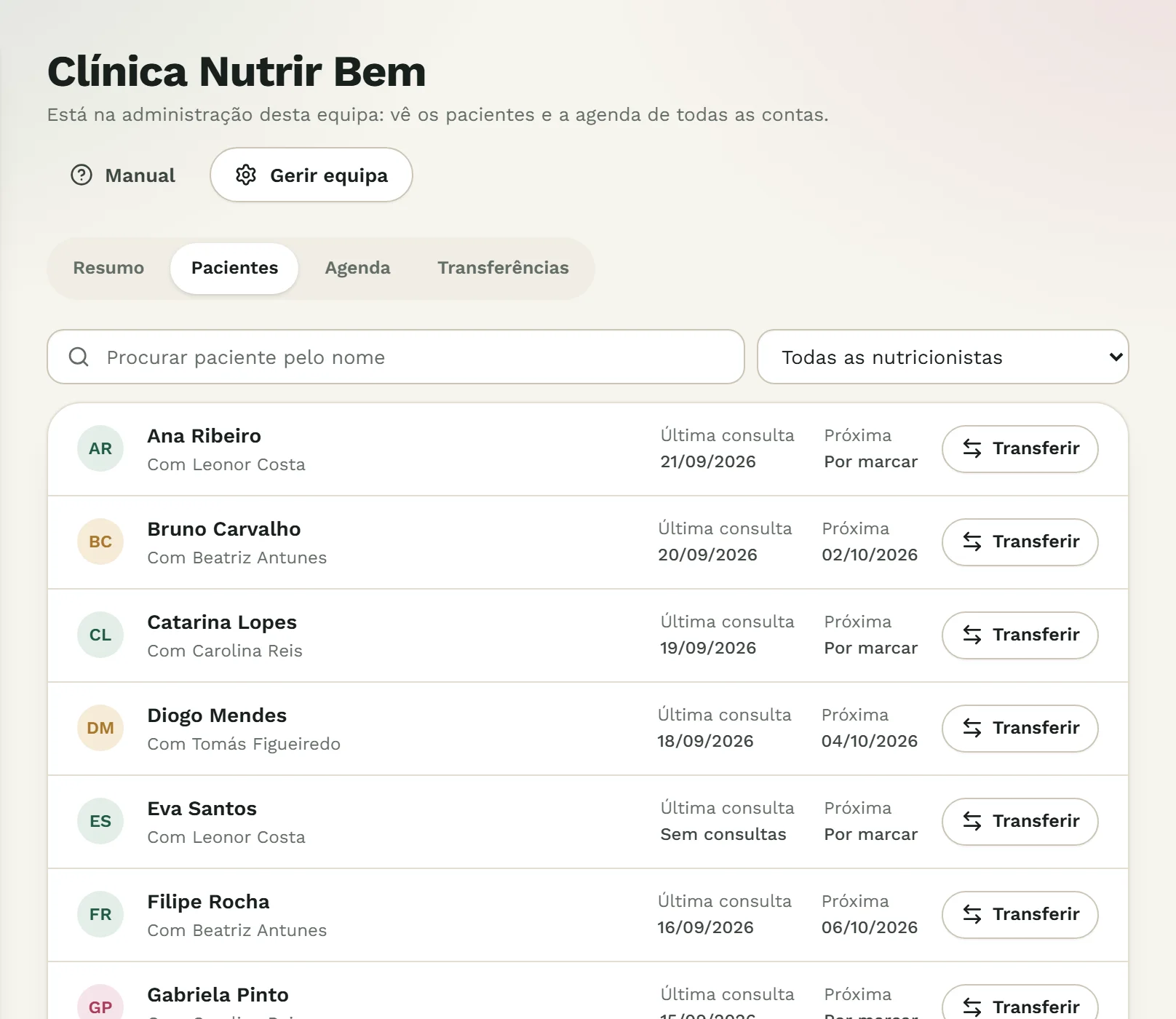Viewport: 1176px width, 1019px height.
Task: Open the Agenda tab
Action: pos(357,268)
